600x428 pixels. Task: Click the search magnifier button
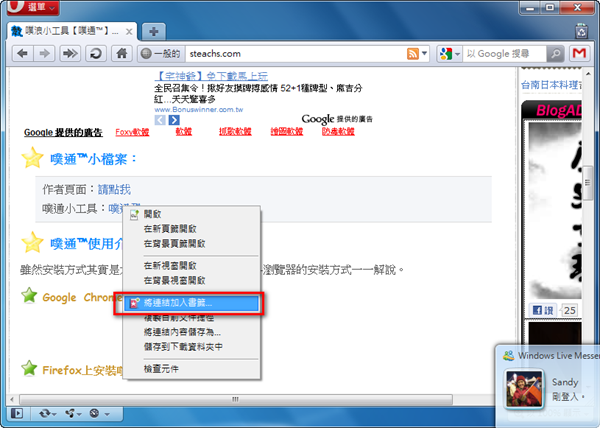[x=556, y=54]
